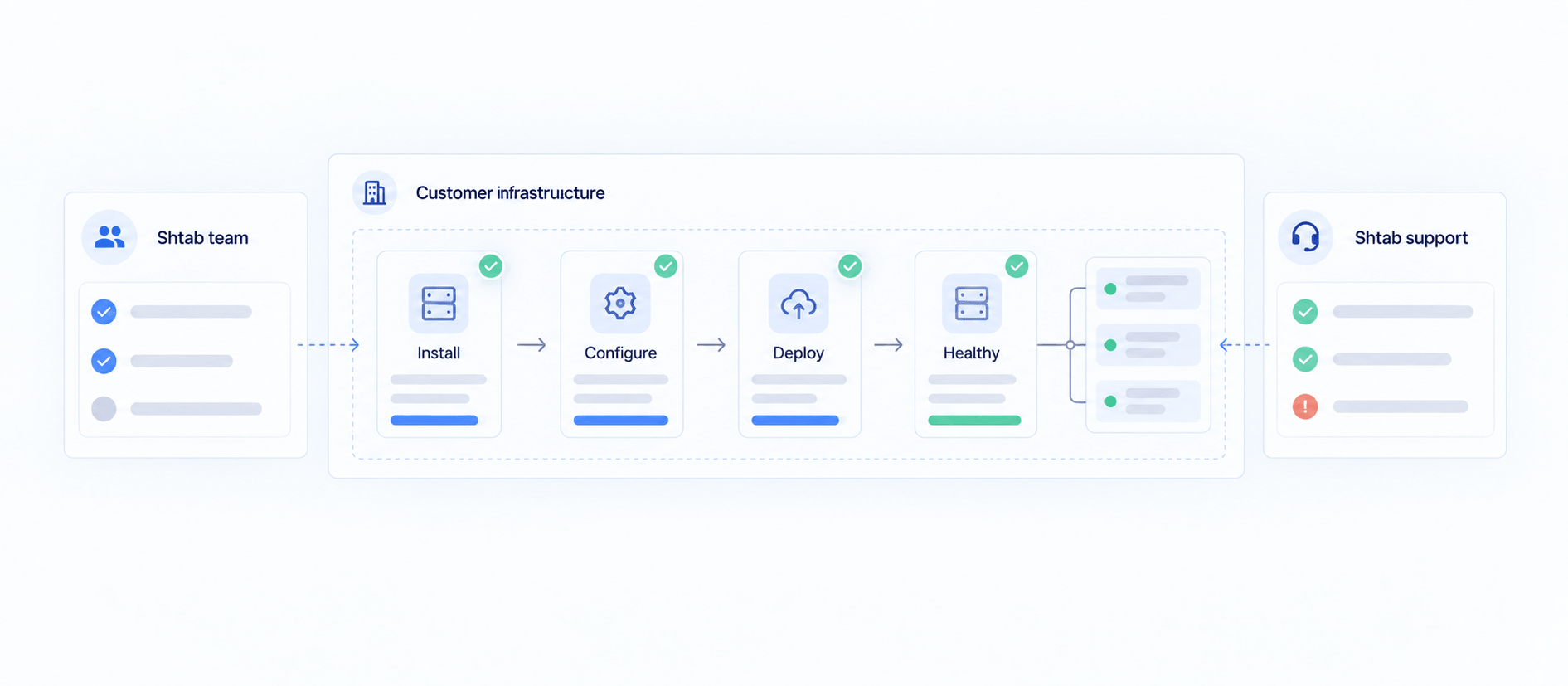Click the green check badge on Healthy card
This screenshot has width=1568, height=686.
(1017, 266)
